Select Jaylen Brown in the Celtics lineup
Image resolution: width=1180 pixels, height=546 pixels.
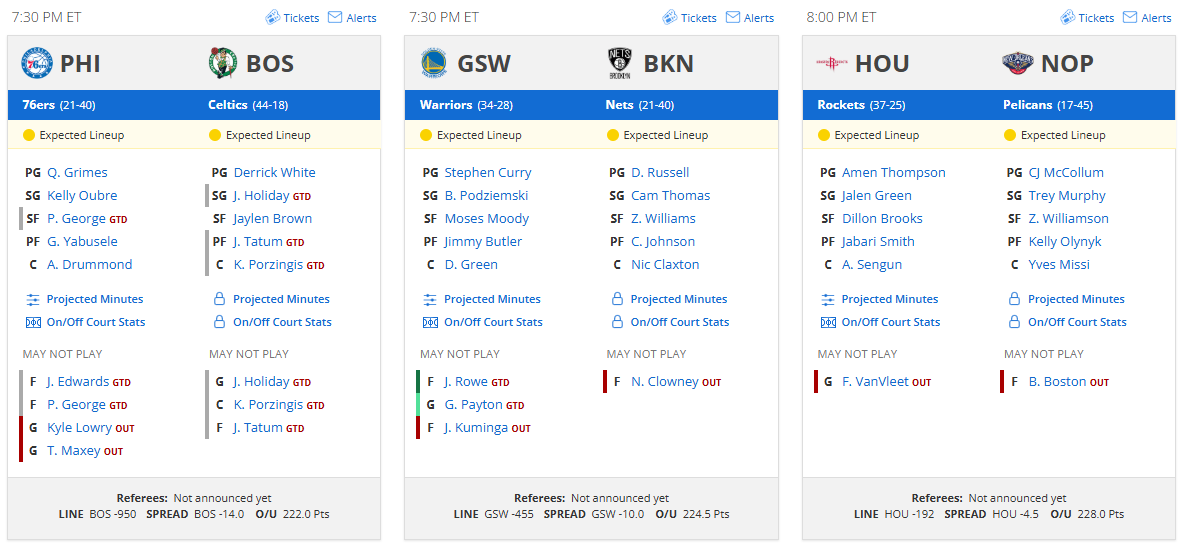272,219
